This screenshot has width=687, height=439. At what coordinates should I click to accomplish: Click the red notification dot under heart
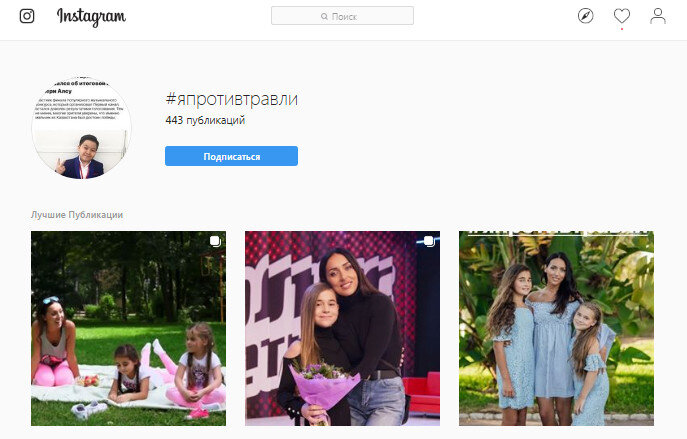point(622,29)
